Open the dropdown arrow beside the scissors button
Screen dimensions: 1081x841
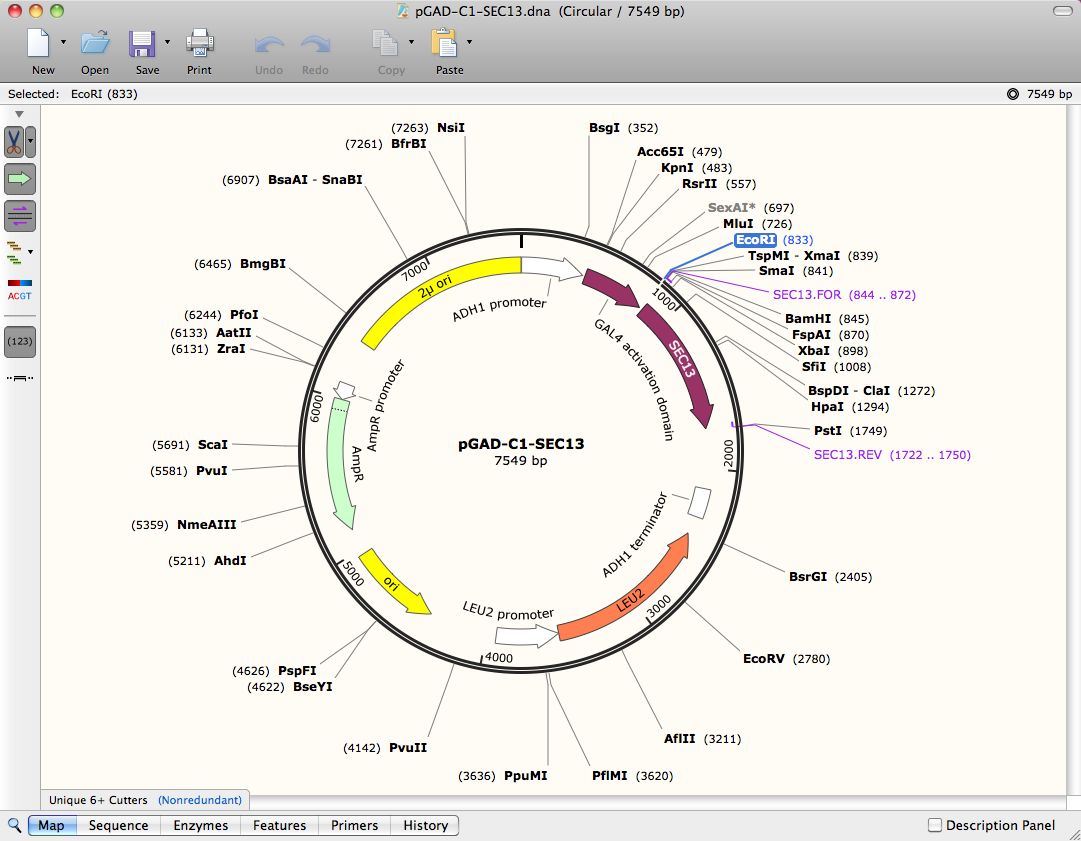31,141
